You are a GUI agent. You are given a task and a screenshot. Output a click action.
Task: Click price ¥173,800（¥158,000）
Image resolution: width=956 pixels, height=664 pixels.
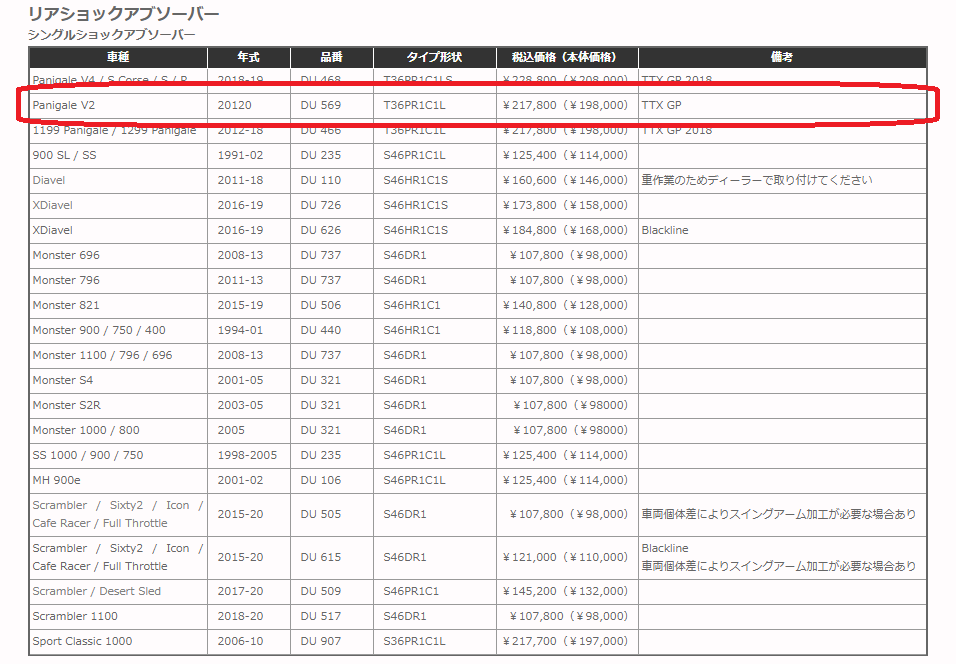[565, 205]
